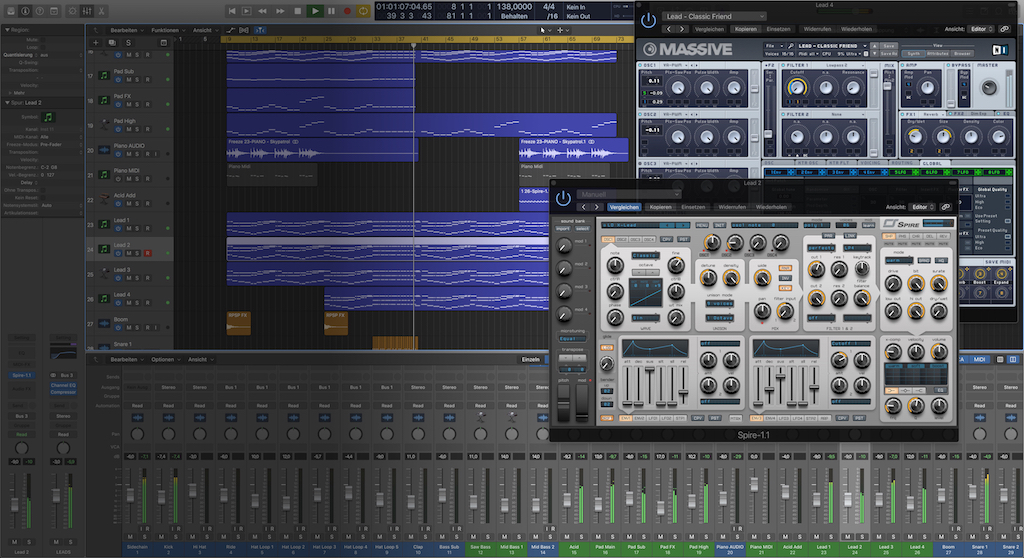Click the link icon in Massive window header
Viewport: 1024px width, 558px height.
pos(1004,29)
